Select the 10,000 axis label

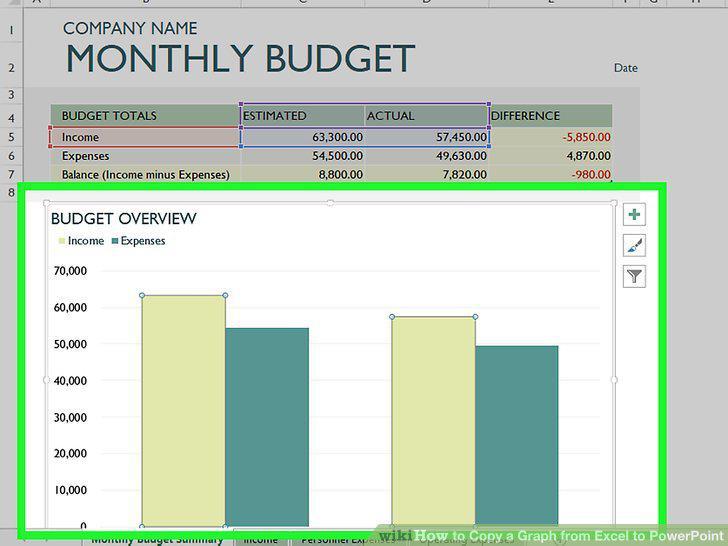point(71,490)
